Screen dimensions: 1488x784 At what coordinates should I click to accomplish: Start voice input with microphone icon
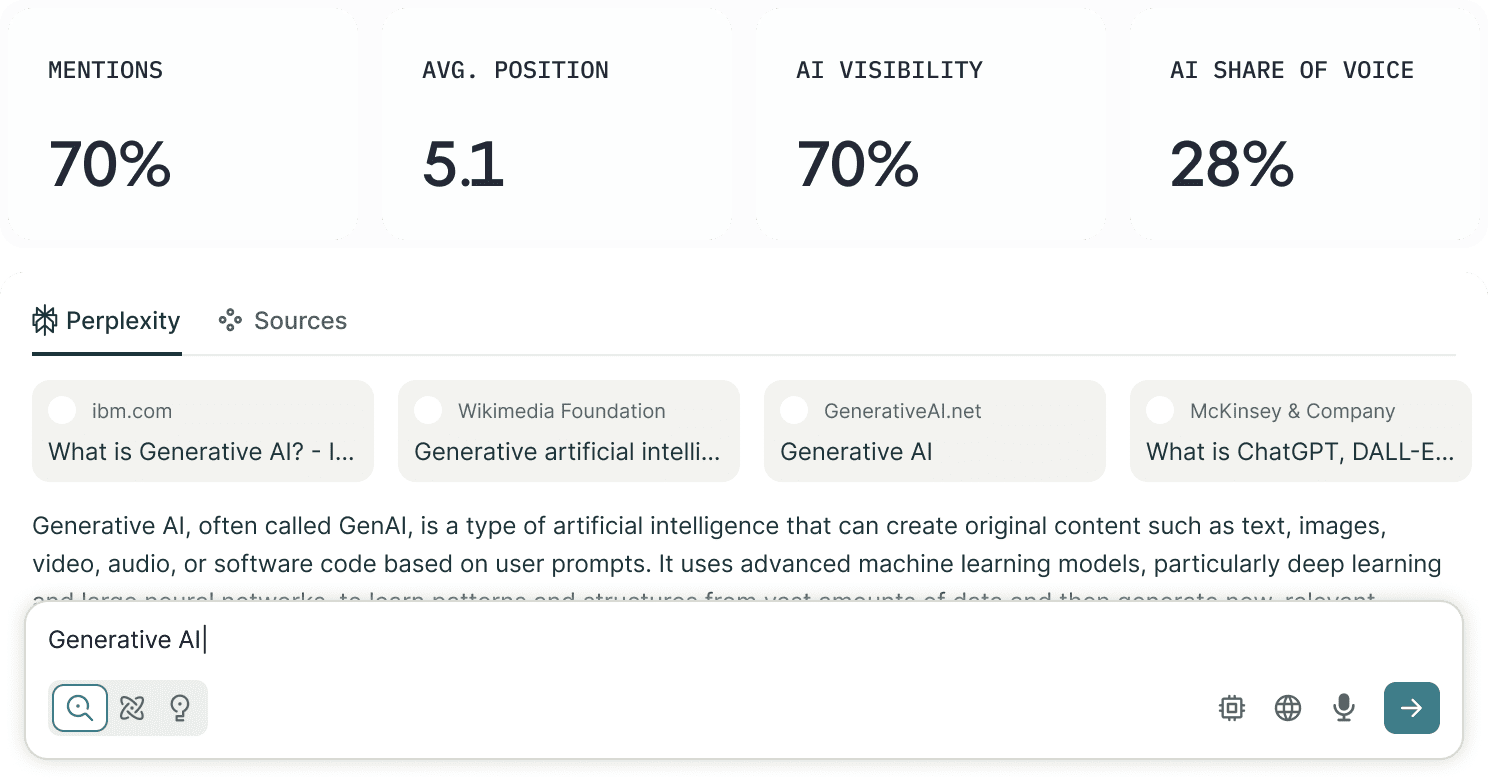pyautogui.click(x=1344, y=708)
